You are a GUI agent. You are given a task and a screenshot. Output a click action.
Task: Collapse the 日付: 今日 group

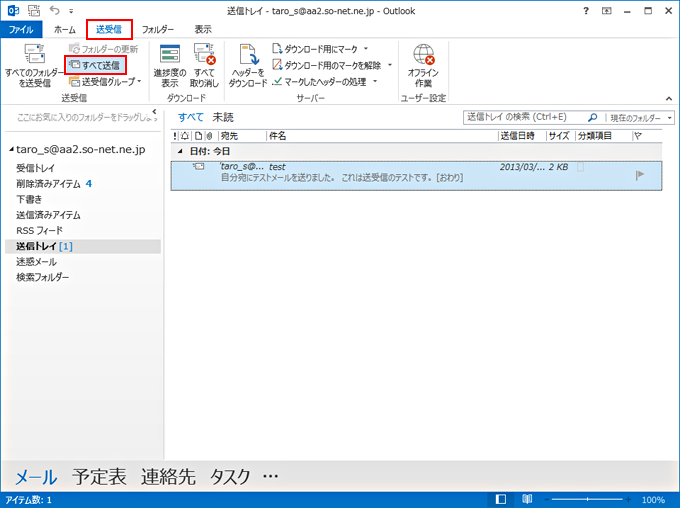[180, 151]
